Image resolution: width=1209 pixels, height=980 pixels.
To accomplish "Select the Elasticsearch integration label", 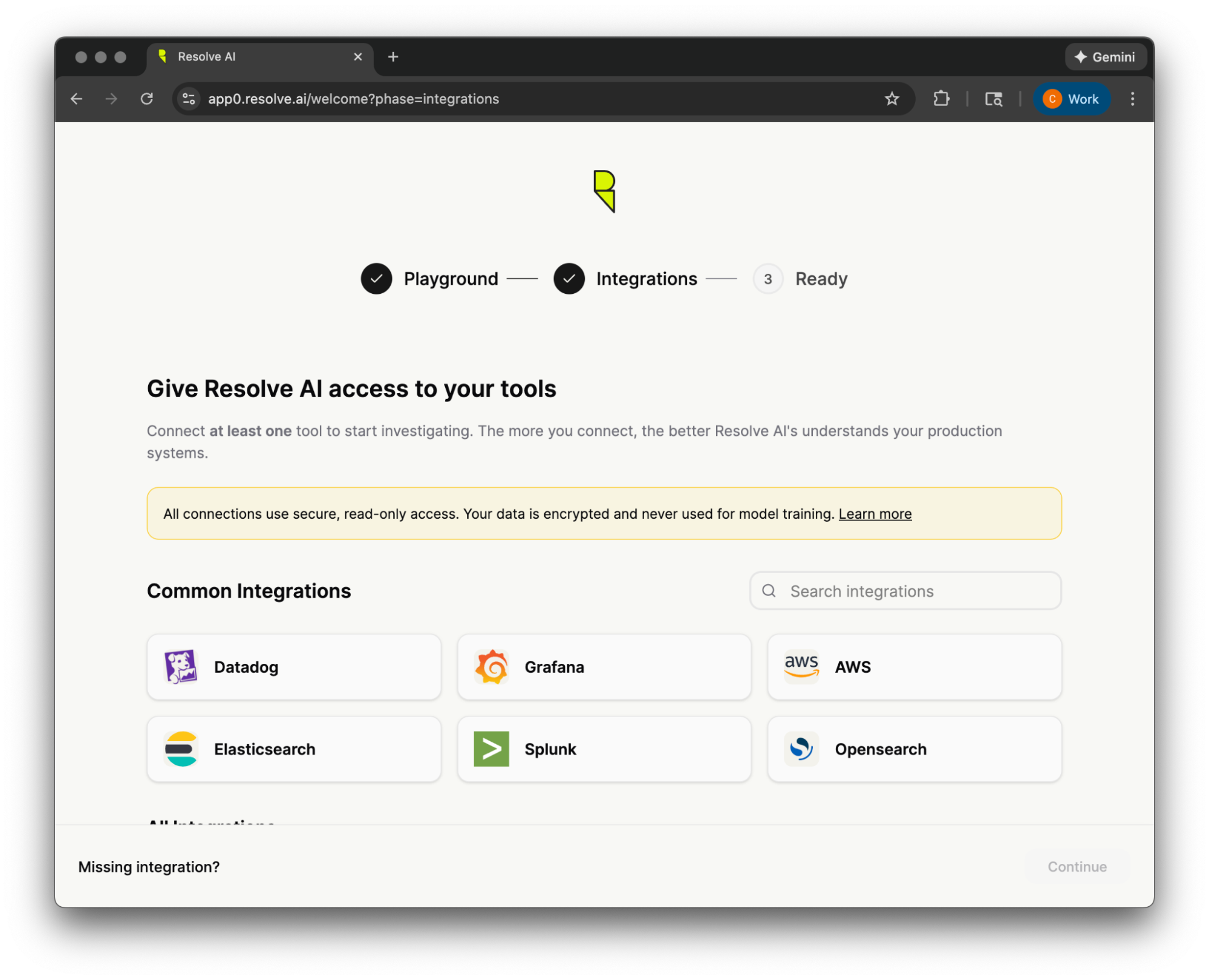I will pyautogui.click(x=265, y=749).
